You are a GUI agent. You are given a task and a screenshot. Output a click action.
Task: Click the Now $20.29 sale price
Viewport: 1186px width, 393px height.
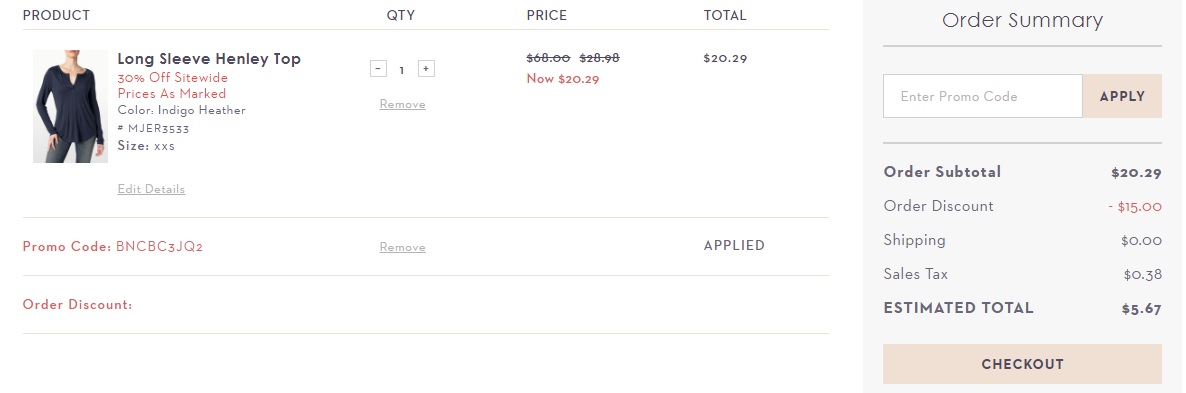(563, 79)
